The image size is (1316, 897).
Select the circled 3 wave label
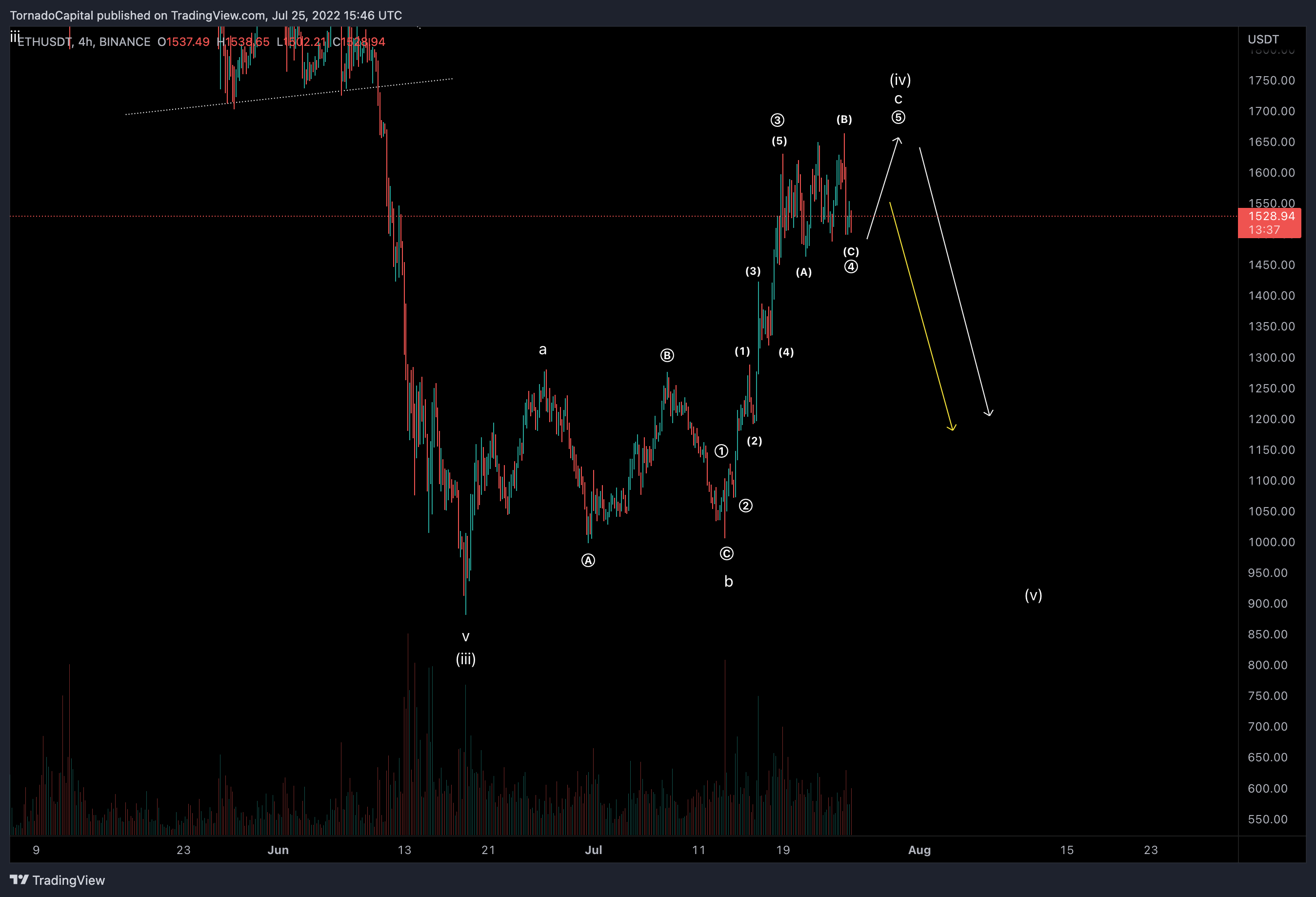point(777,120)
